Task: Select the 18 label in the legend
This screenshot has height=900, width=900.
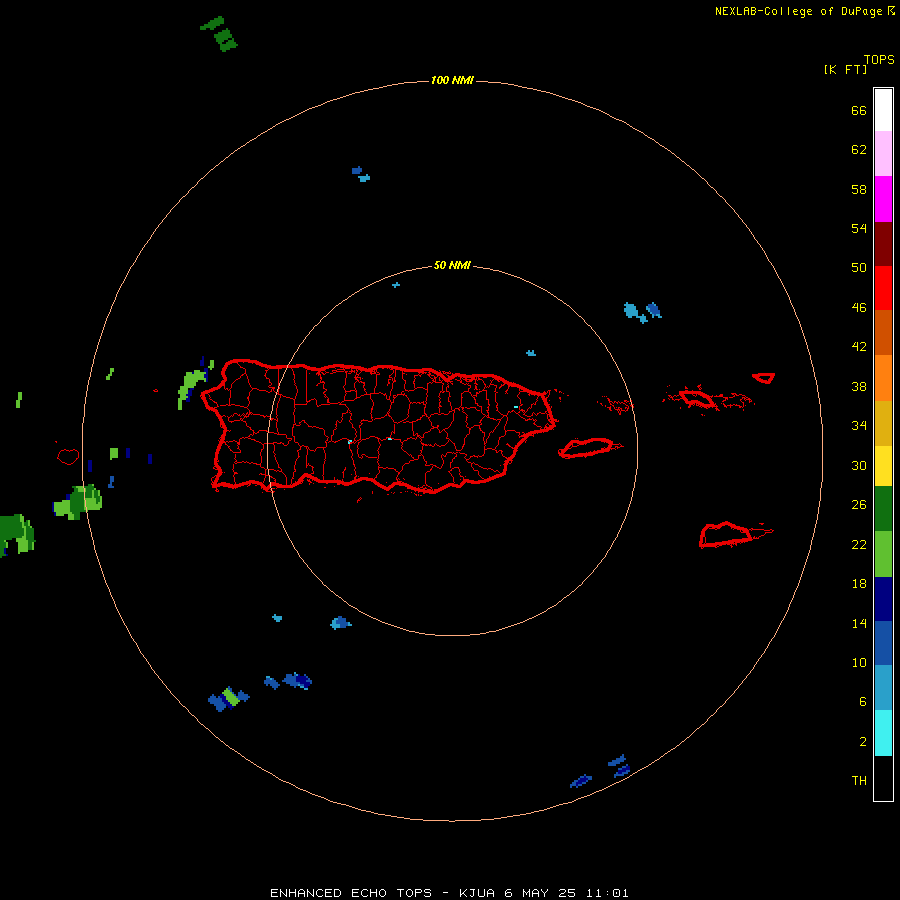Action: coord(859,584)
